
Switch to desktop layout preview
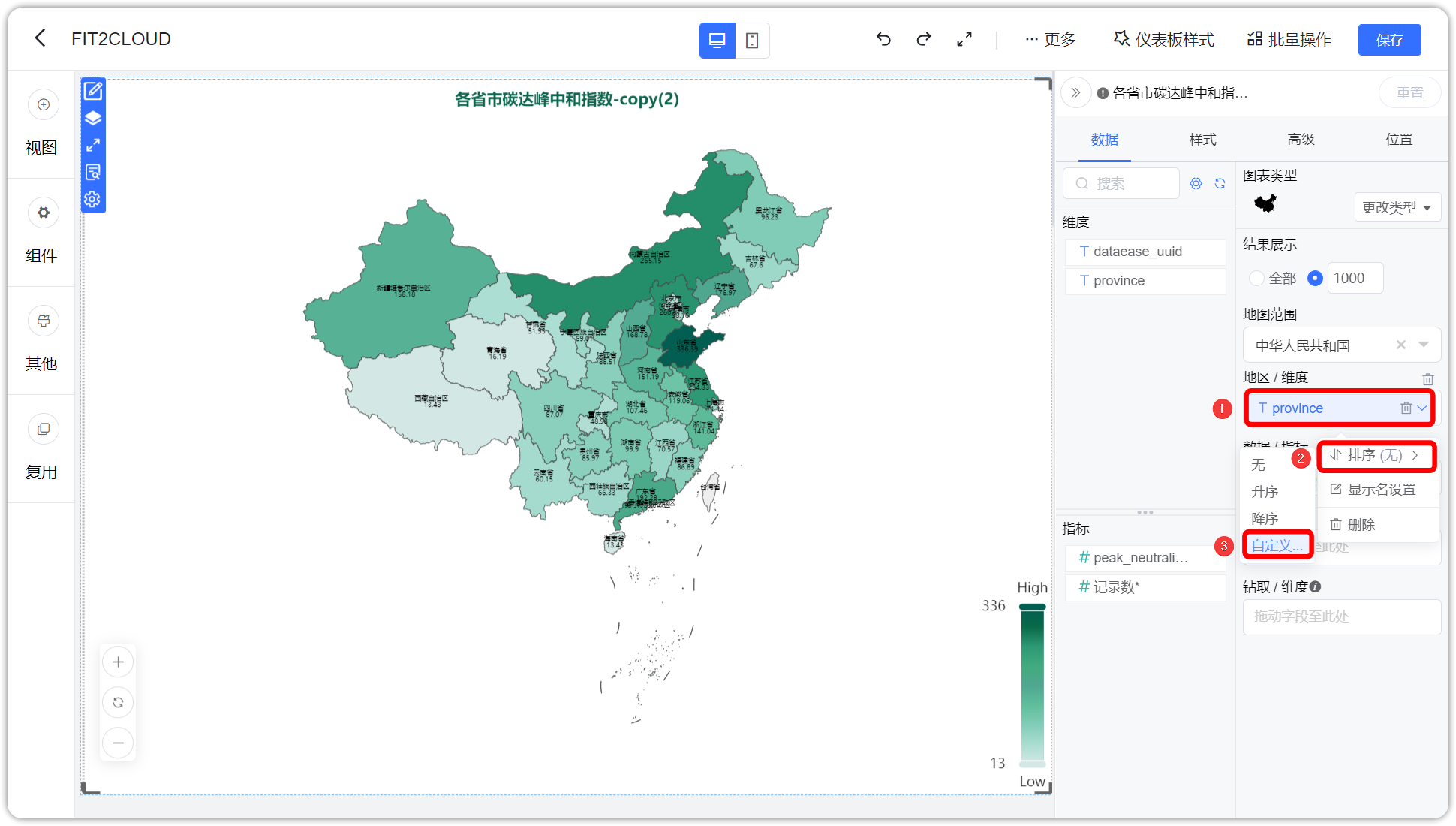[717, 40]
